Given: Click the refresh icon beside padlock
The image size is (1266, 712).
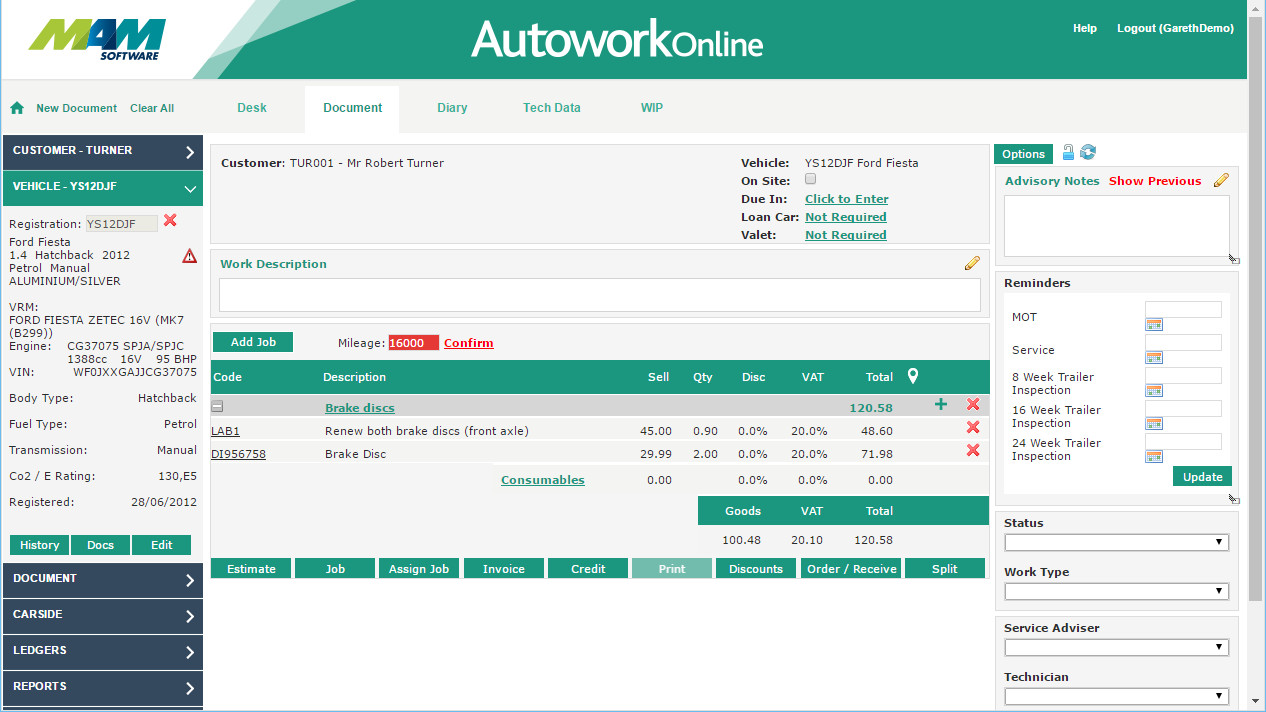Looking at the screenshot, I should coord(1088,152).
